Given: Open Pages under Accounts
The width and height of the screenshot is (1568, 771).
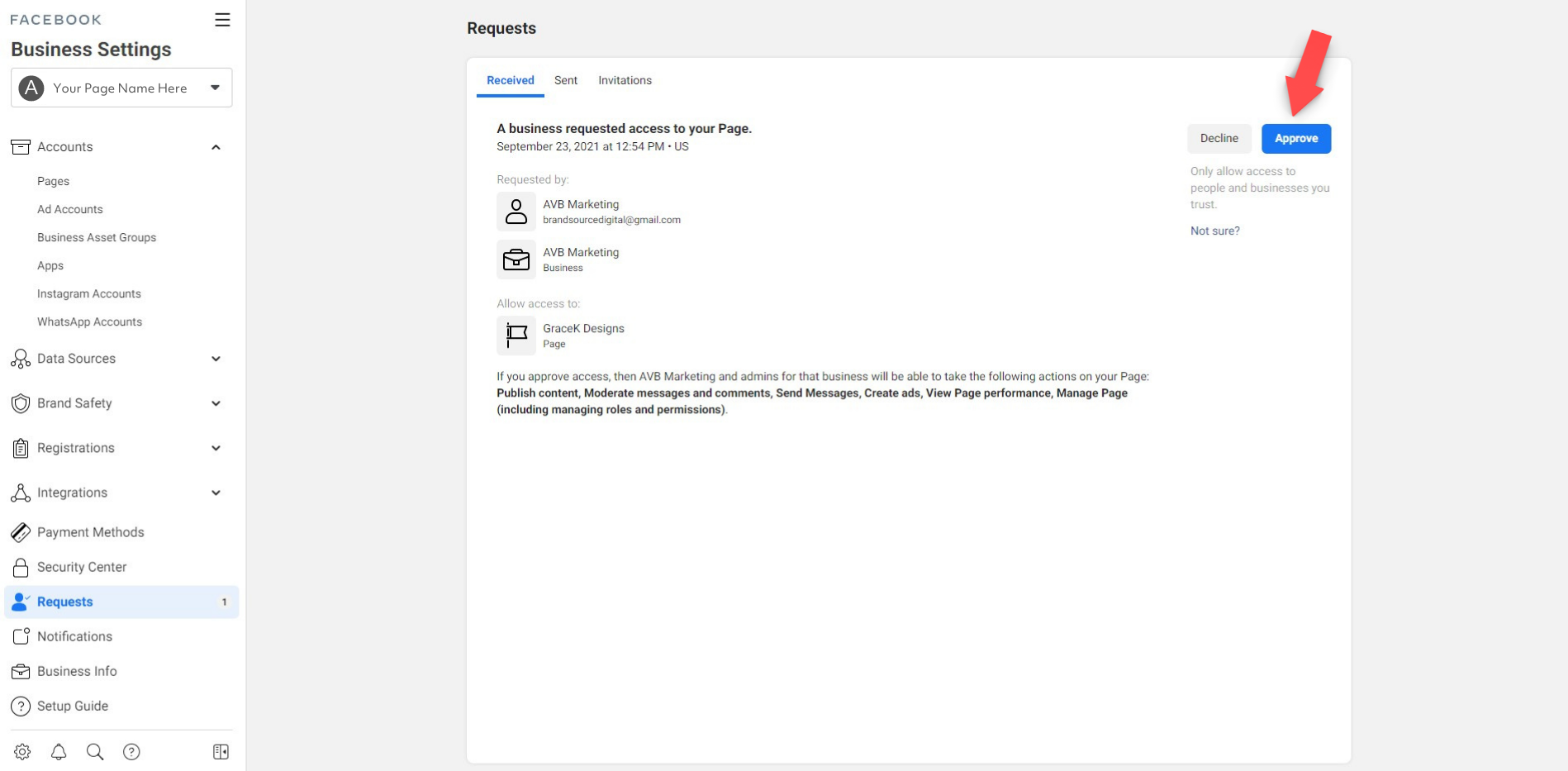Looking at the screenshot, I should coord(53,181).
